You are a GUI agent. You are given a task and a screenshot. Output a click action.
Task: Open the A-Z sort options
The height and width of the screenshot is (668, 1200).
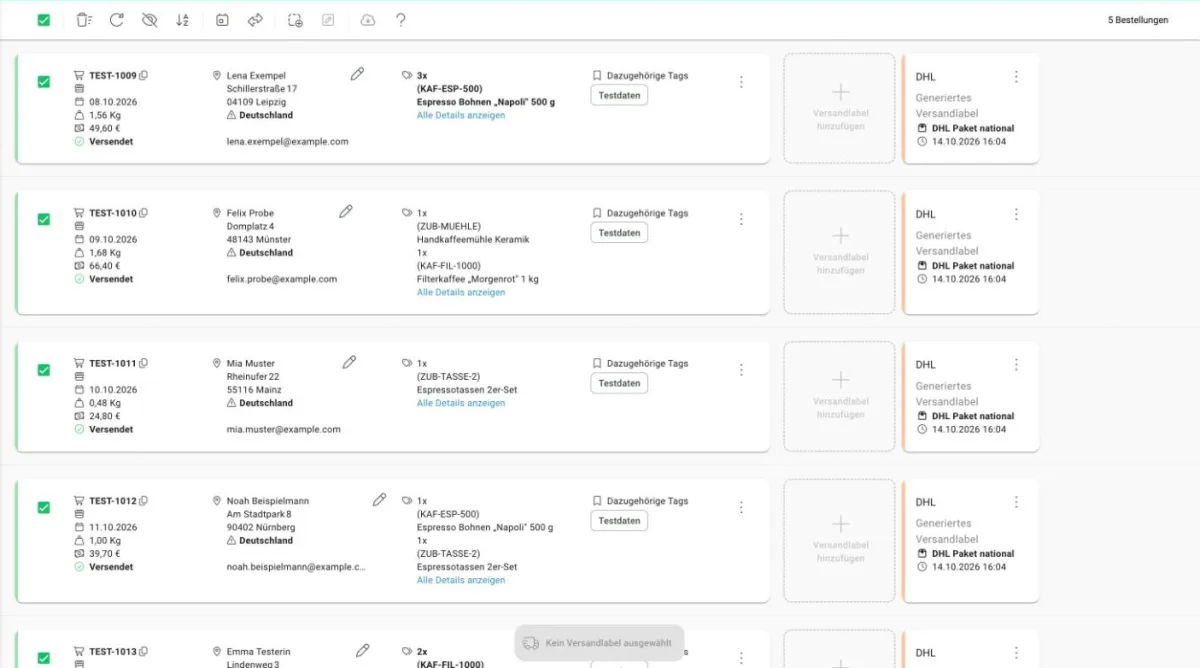coord(182,20)
